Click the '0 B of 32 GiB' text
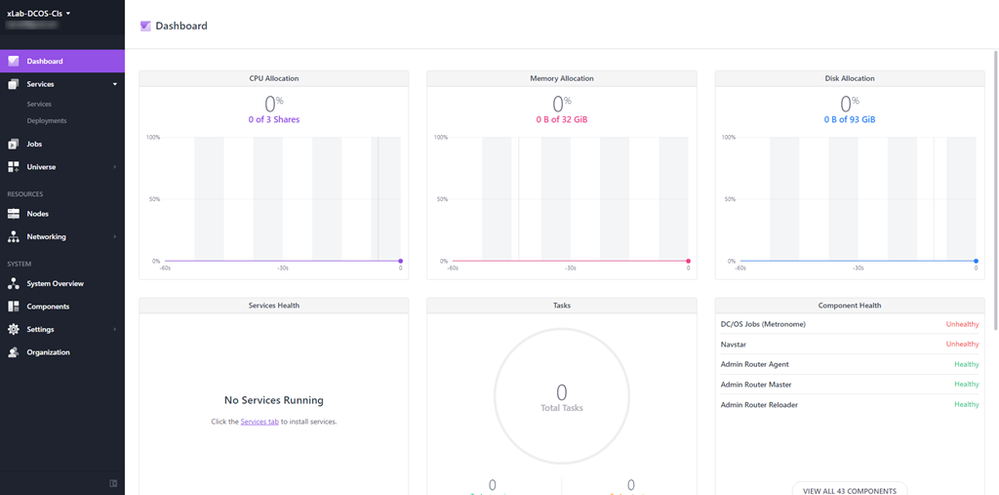Viewport: 999px width, 495px height. tap(562, 119)
